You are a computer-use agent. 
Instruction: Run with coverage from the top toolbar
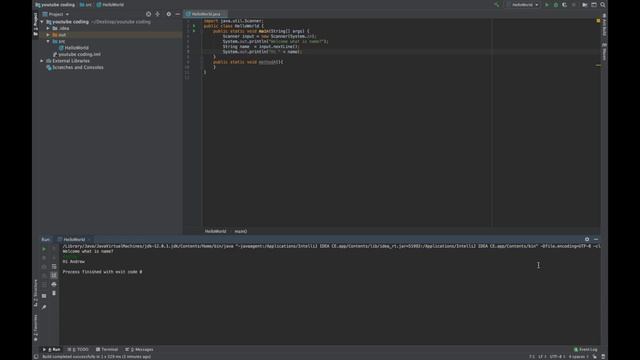(x=564, y=5)
